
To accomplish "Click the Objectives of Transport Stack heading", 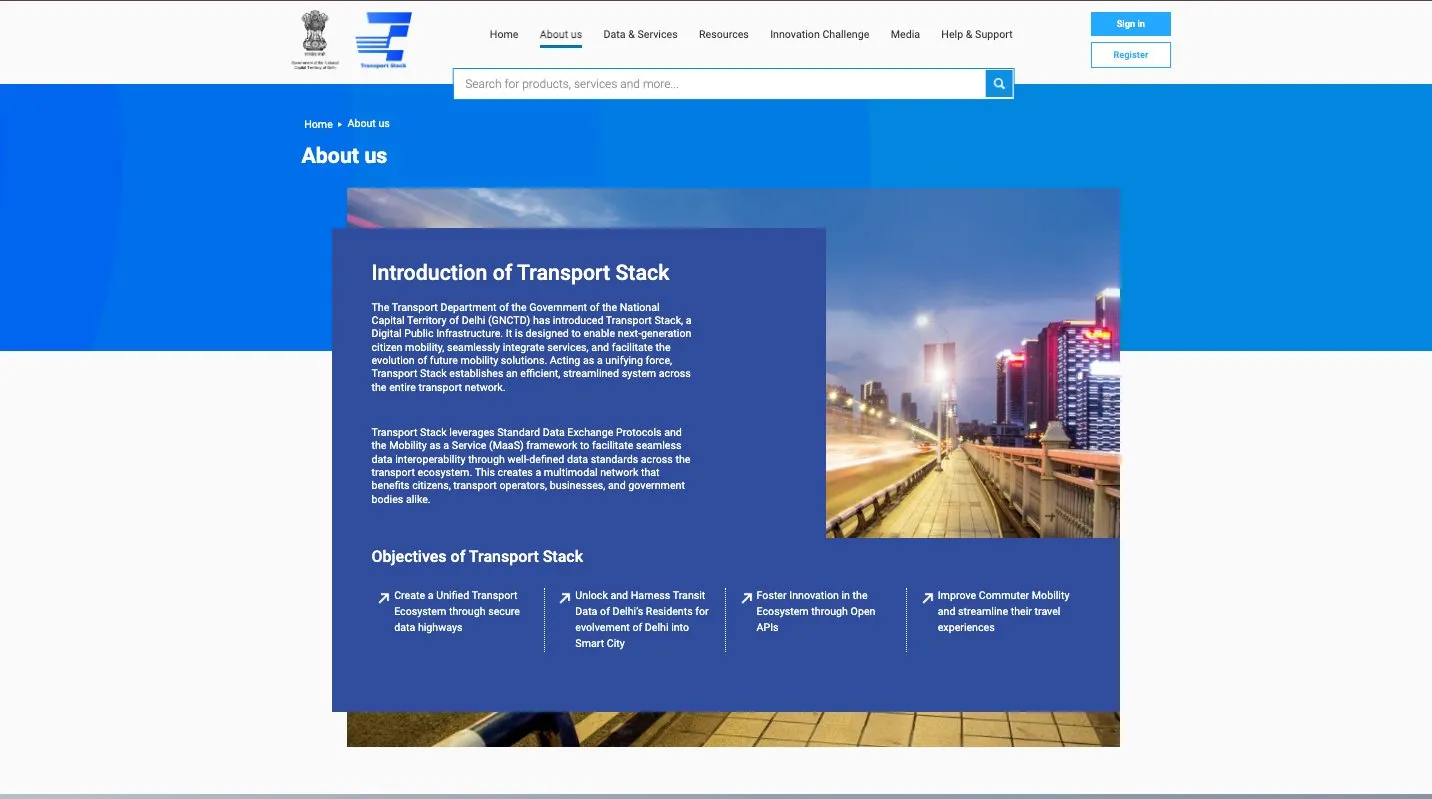I will [477, 557].
